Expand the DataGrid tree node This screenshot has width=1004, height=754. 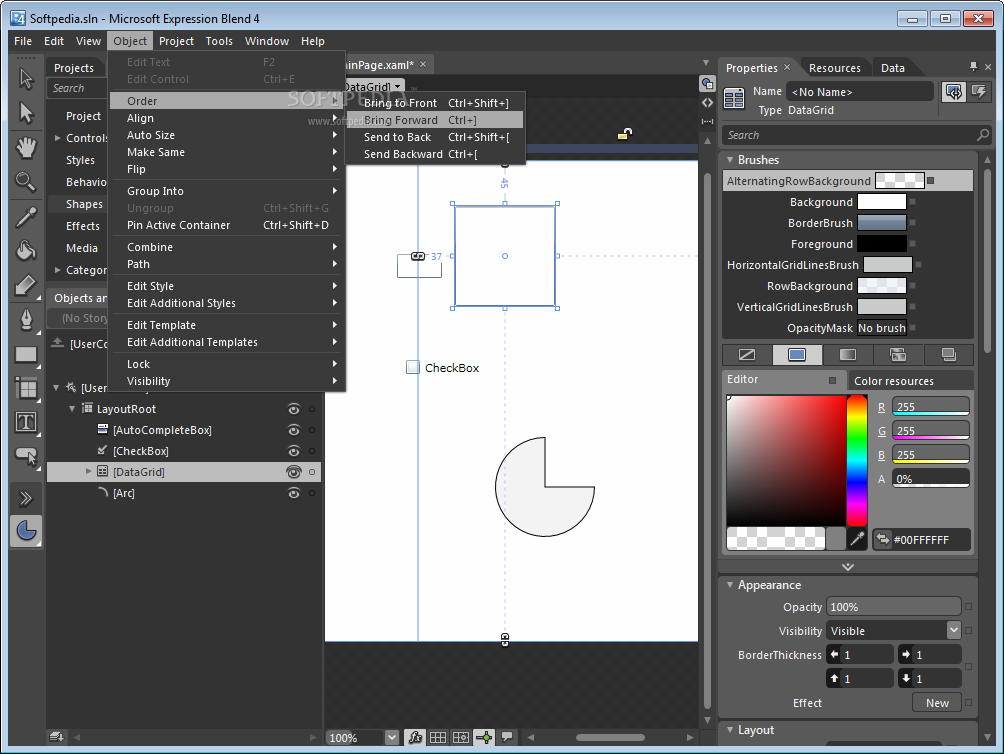[x=88, y=472]
